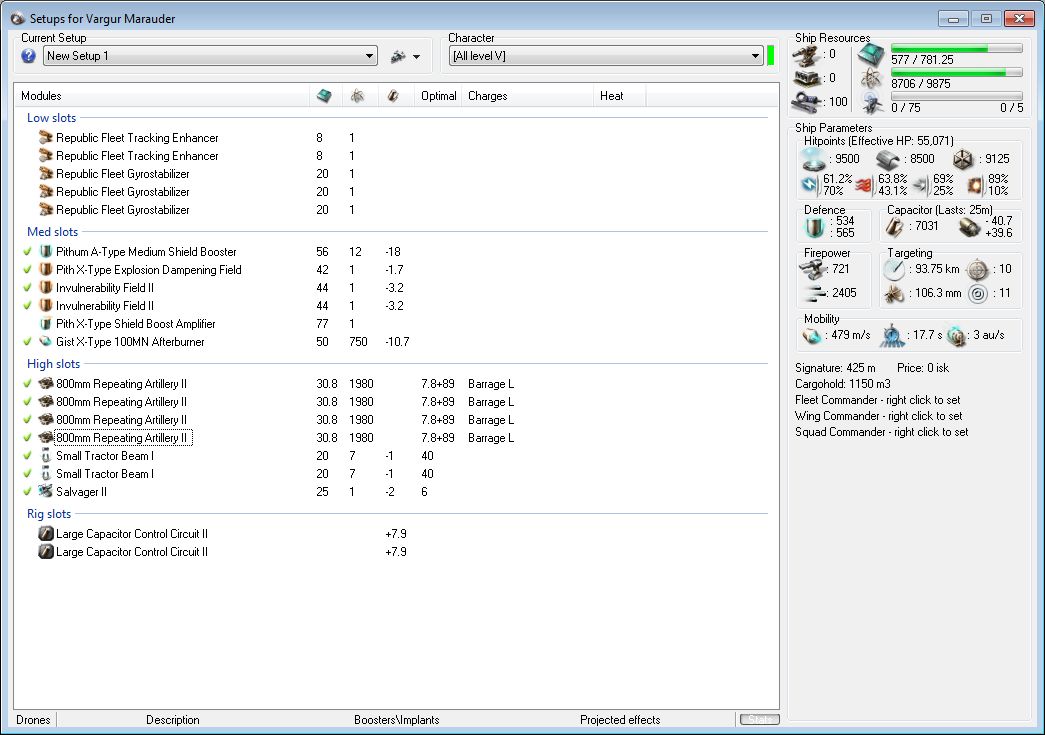1045x735 pixels.
Task: Click the blue help icon beside Current Setup
Action: pyautogui.click(x=28, y=56)
